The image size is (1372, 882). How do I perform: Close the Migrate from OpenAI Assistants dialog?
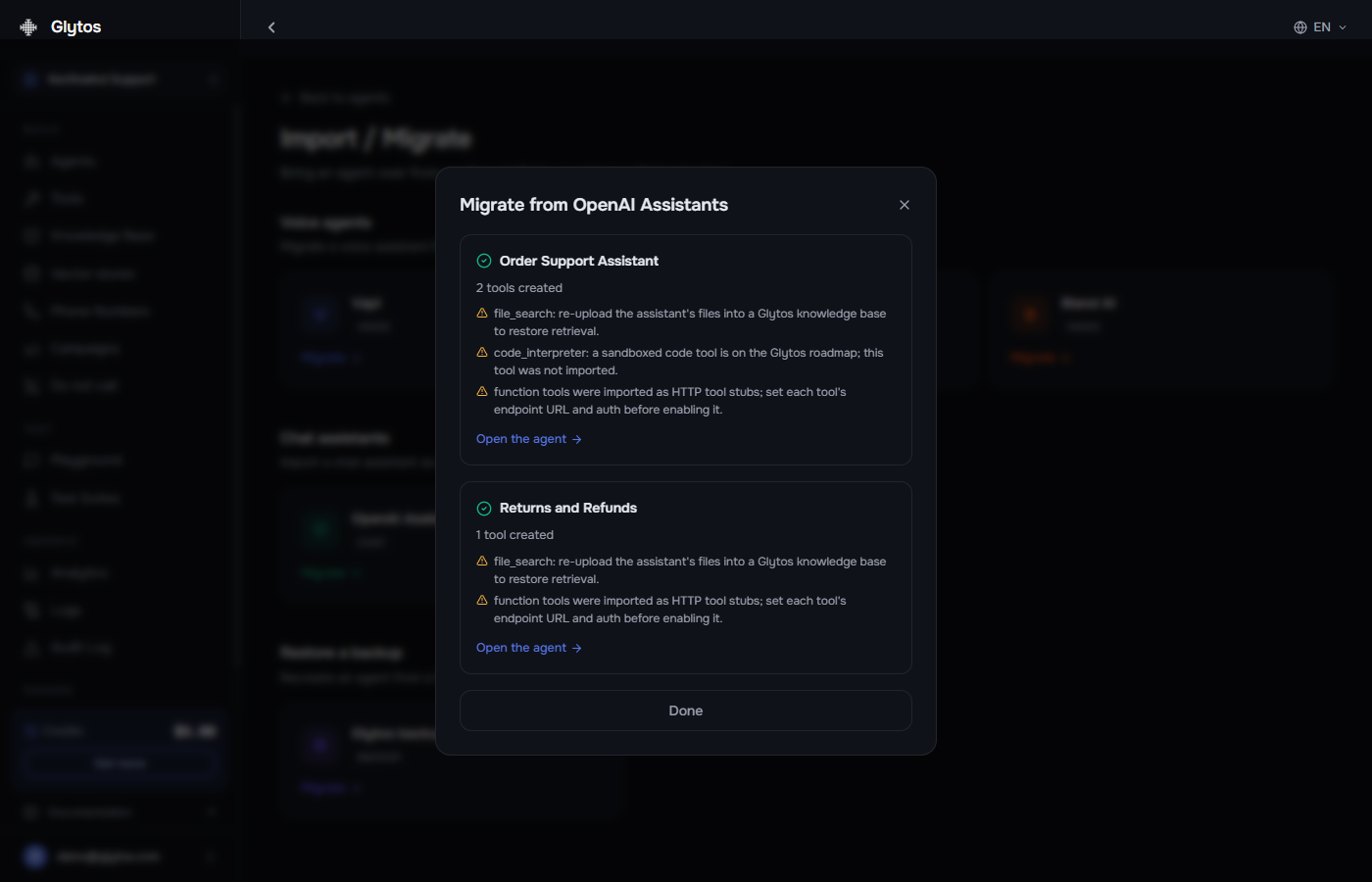click(x=905, y=205)
